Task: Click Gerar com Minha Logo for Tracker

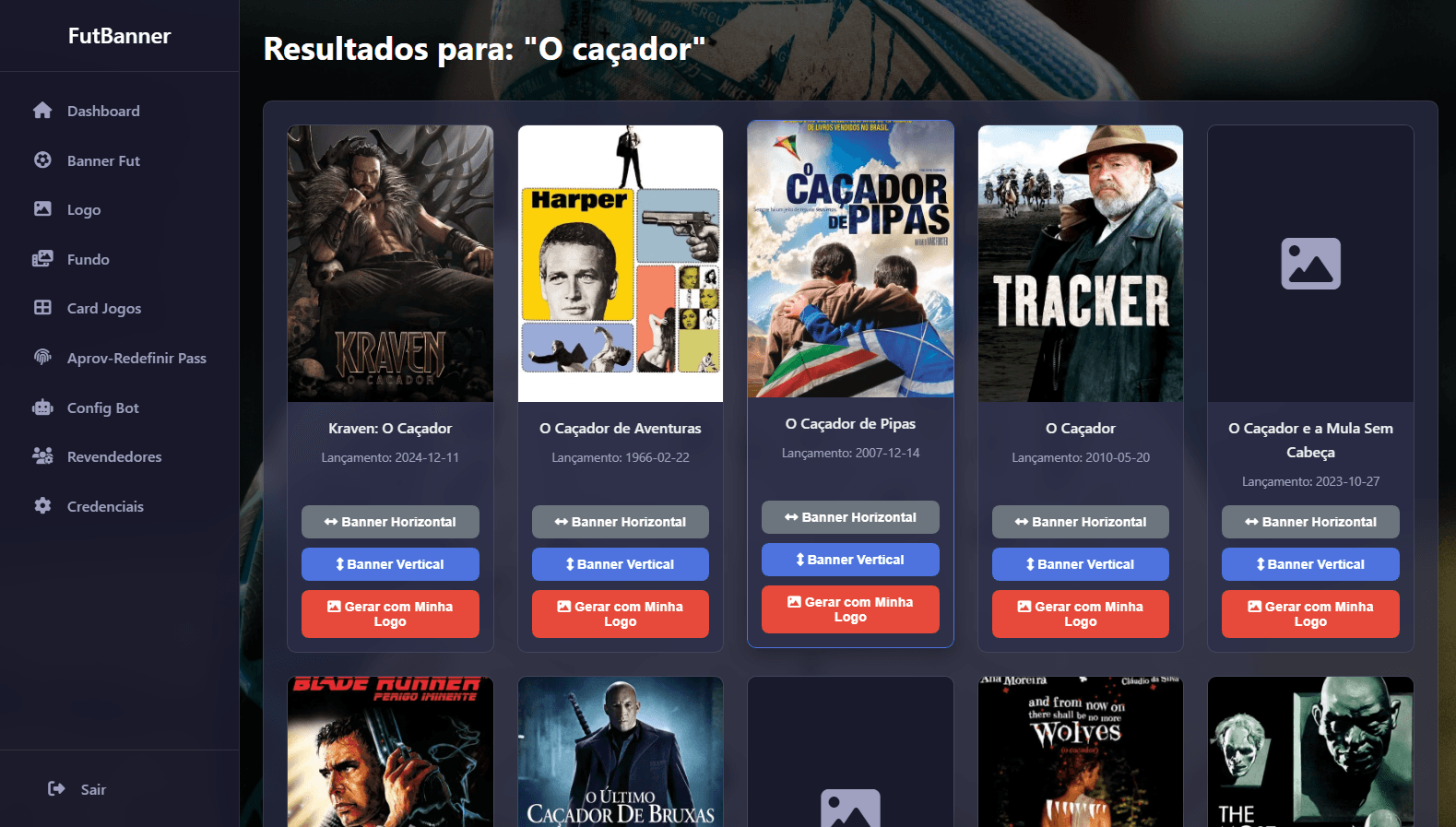Action: [1081, 614]
